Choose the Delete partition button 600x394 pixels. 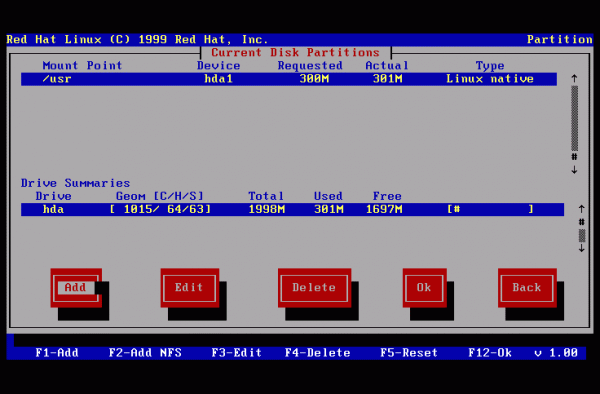coord(315,288)
